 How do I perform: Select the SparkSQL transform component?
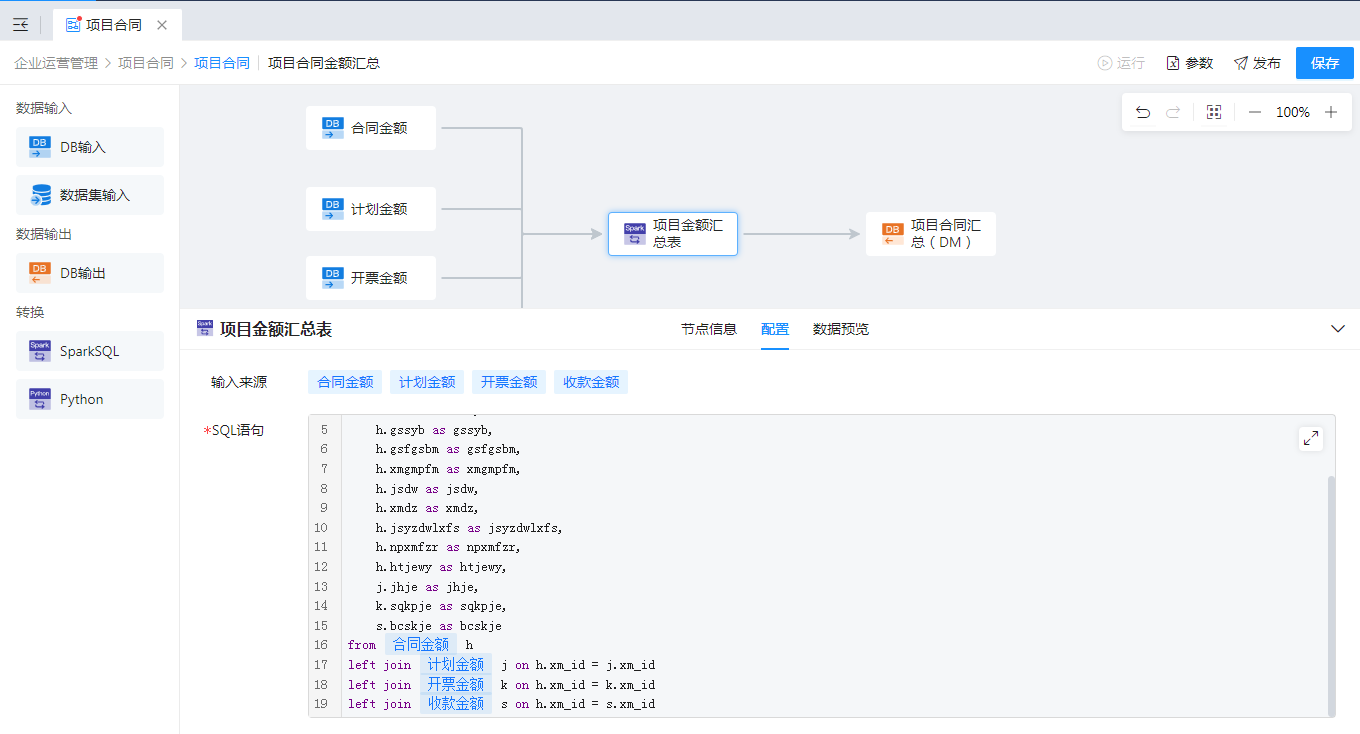[90, 351]
